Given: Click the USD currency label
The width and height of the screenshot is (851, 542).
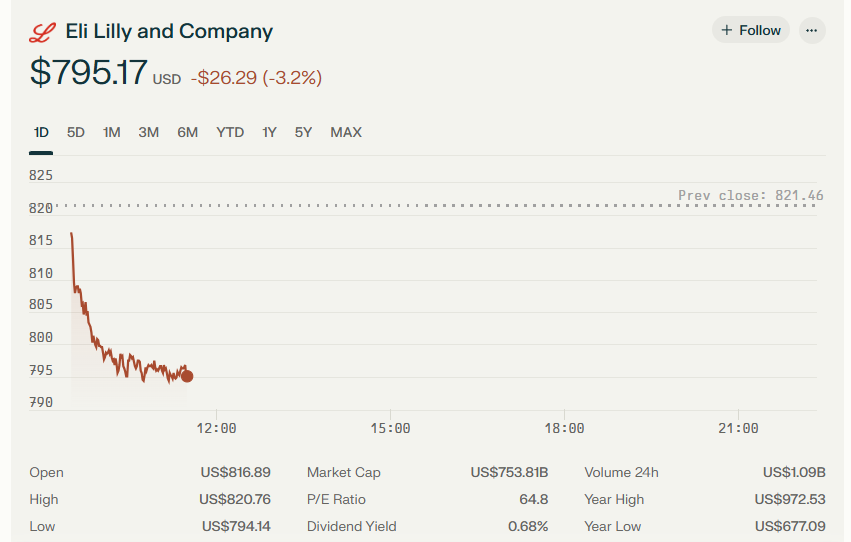Looking at the screenshot, I should (167, 80).
